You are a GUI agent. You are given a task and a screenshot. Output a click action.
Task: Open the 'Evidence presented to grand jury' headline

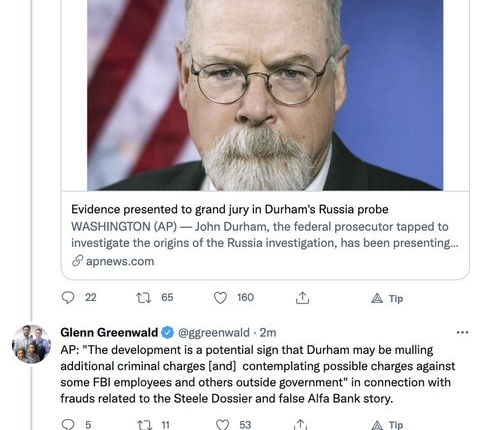pyautogui.click(x=230, y=209)
